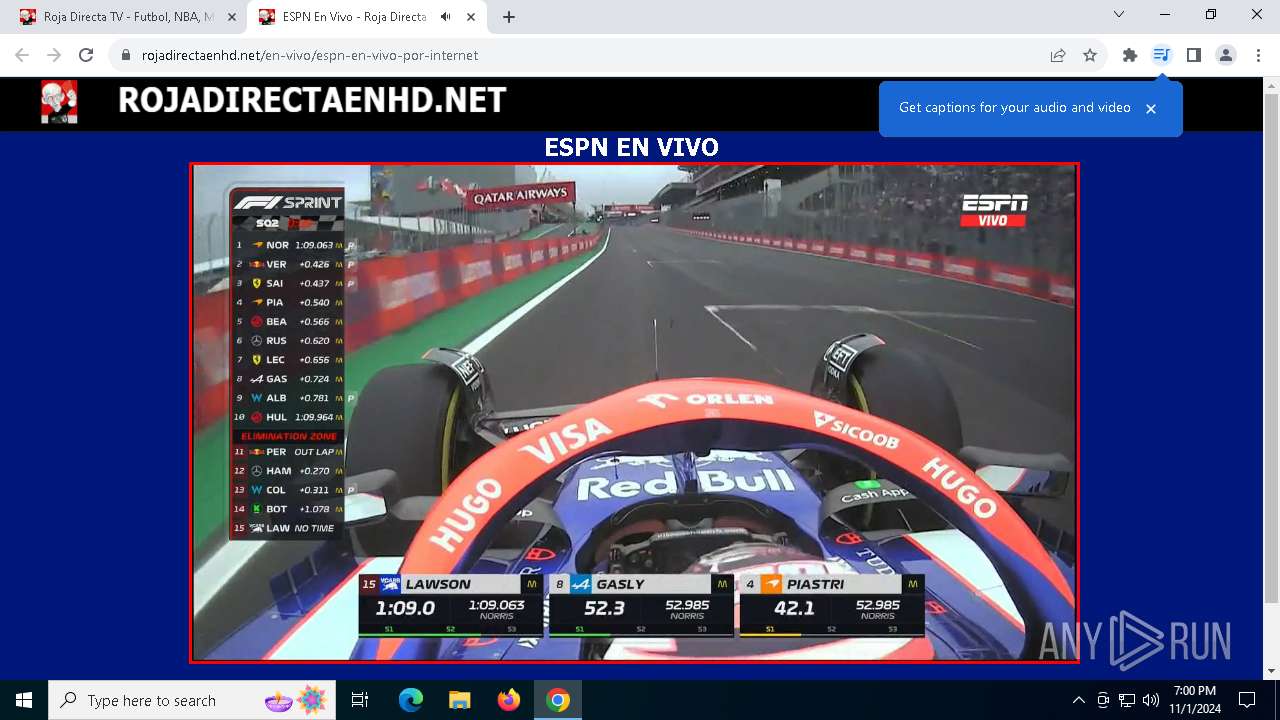Dismiss the captions tooltip
This screenshot has width=1280, height=720.
pyautogui.click(x=1151, y=109)
